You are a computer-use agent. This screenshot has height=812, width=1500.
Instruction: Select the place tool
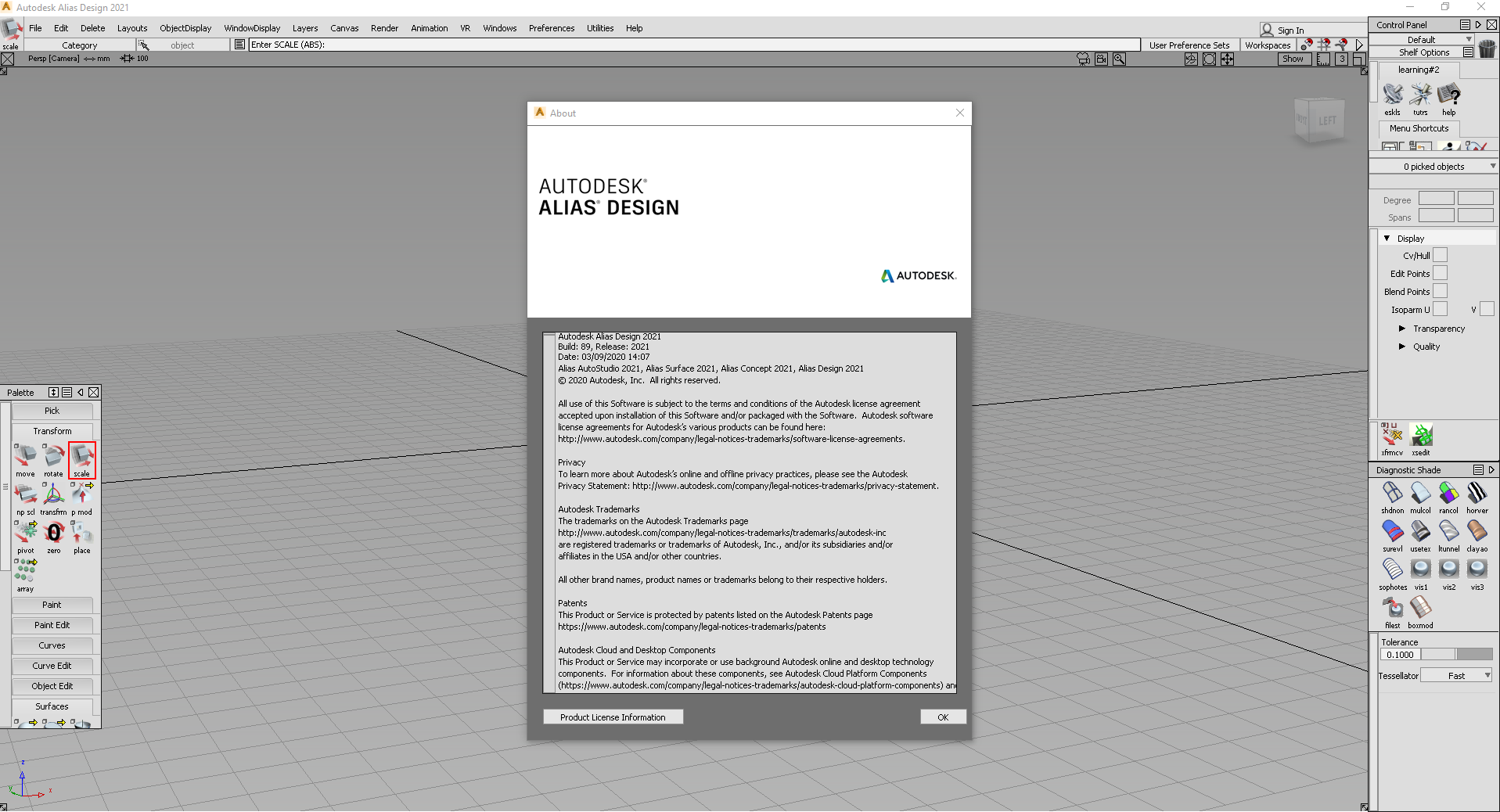[81, 536]
